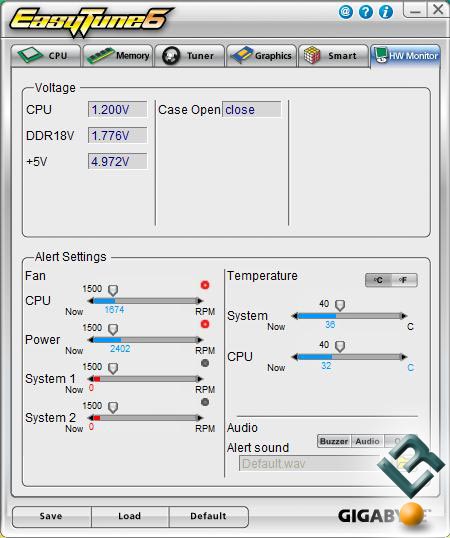Viewport: 450px width, 538px height.
Task: Switch to the Tuner tab
Action: 190,56
